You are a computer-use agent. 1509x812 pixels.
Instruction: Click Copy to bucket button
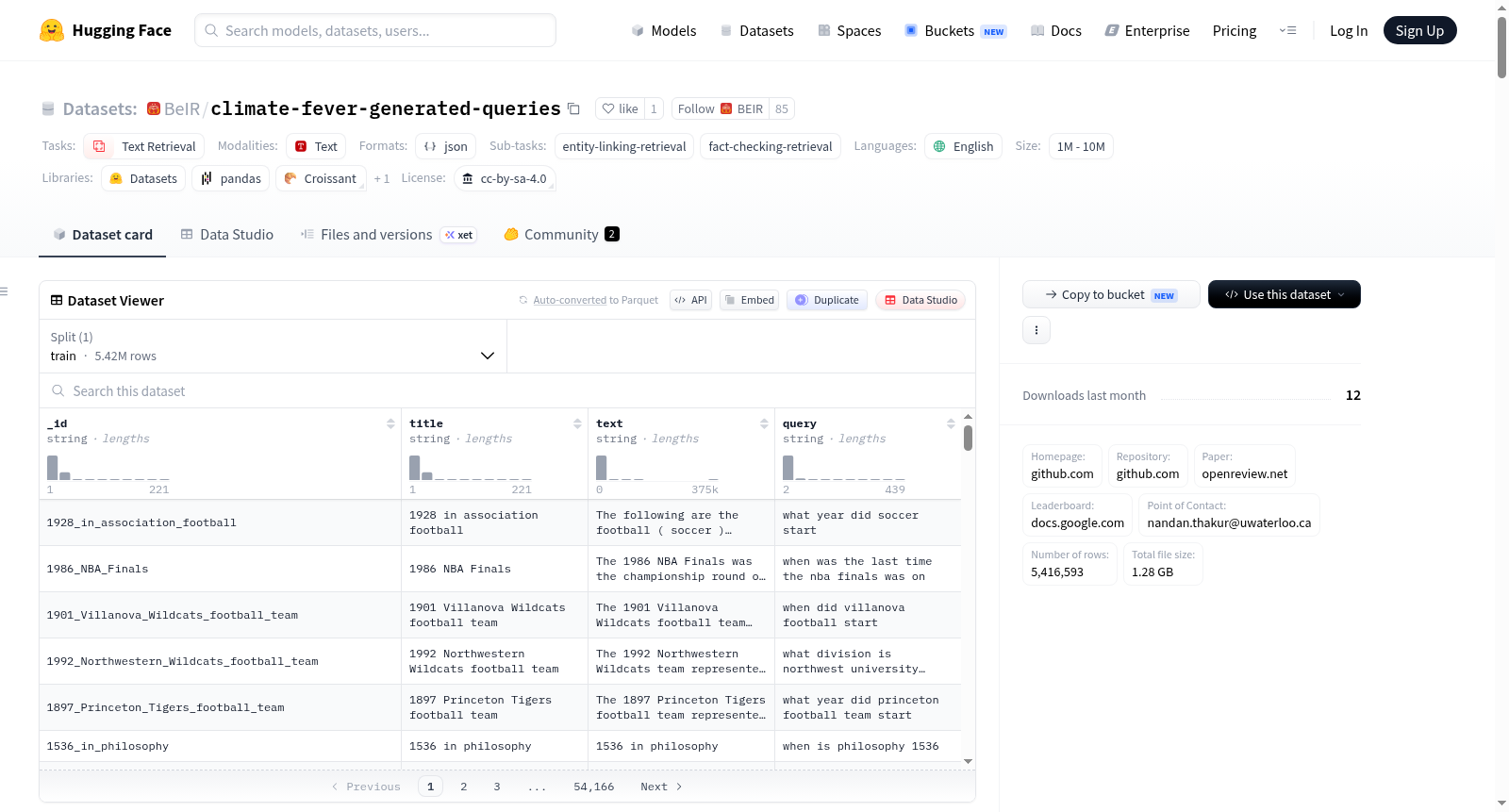(x=1111, y=294)
